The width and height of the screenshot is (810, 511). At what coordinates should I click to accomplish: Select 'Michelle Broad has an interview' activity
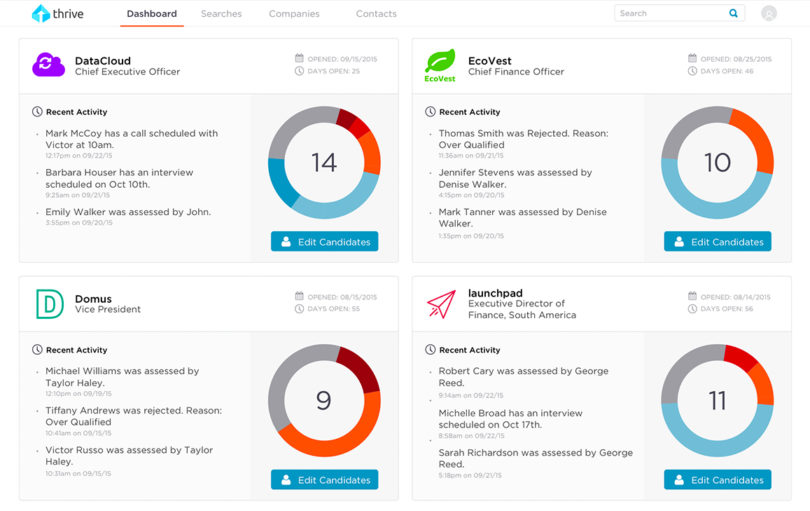click(510, 423)
